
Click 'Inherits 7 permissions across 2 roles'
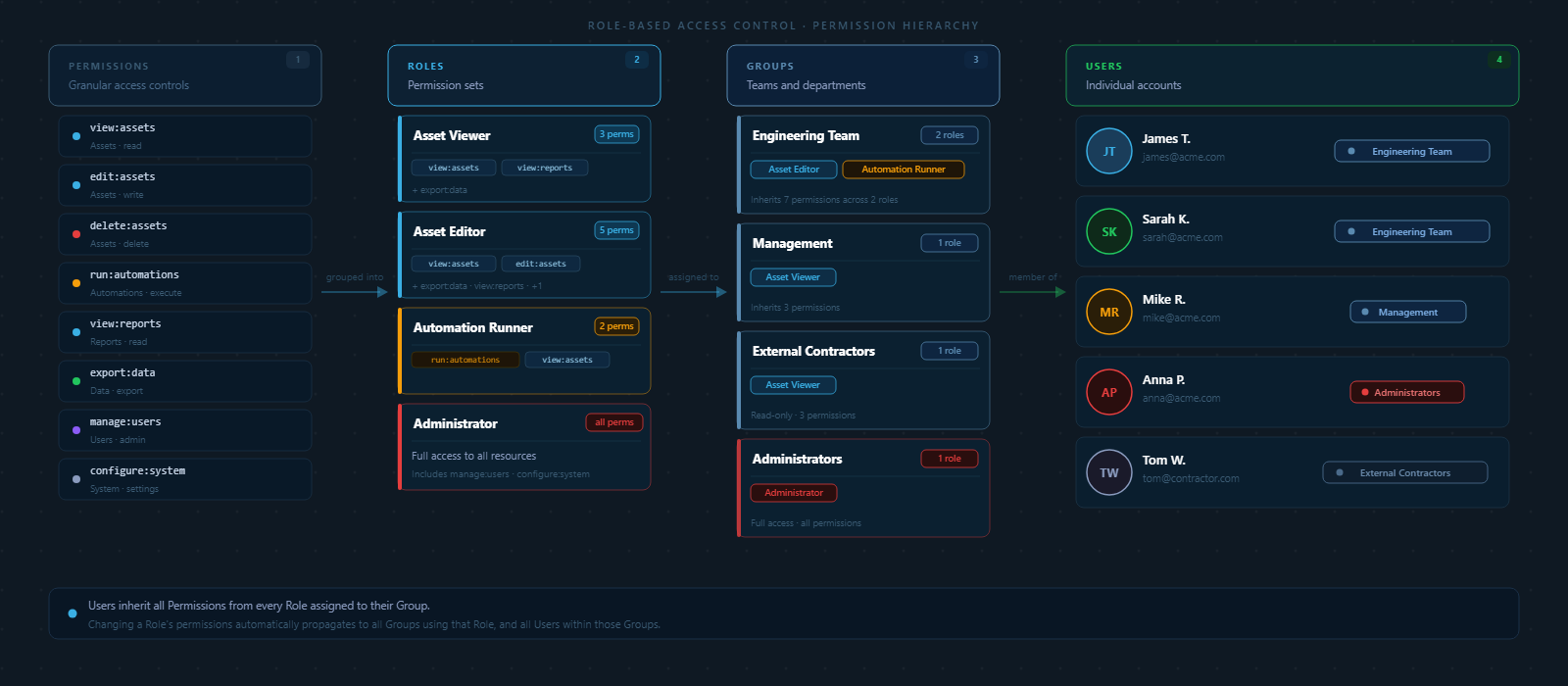pos(824,200)
